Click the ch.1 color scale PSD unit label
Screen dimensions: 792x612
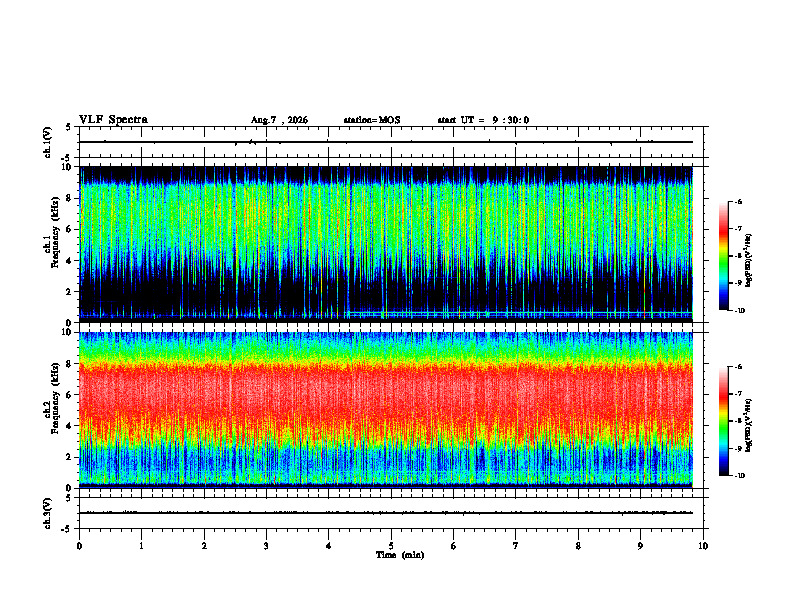pyautogui.click(x=749, y=260)
